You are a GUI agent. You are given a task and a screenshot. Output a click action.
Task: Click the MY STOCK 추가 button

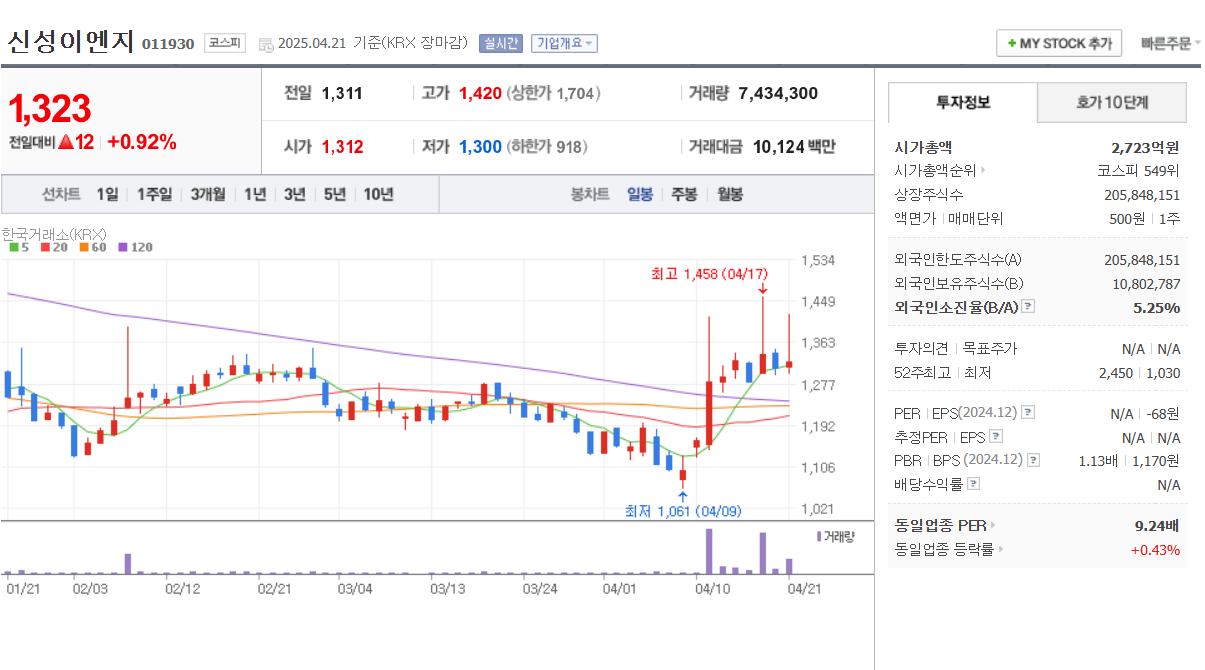1059,44
